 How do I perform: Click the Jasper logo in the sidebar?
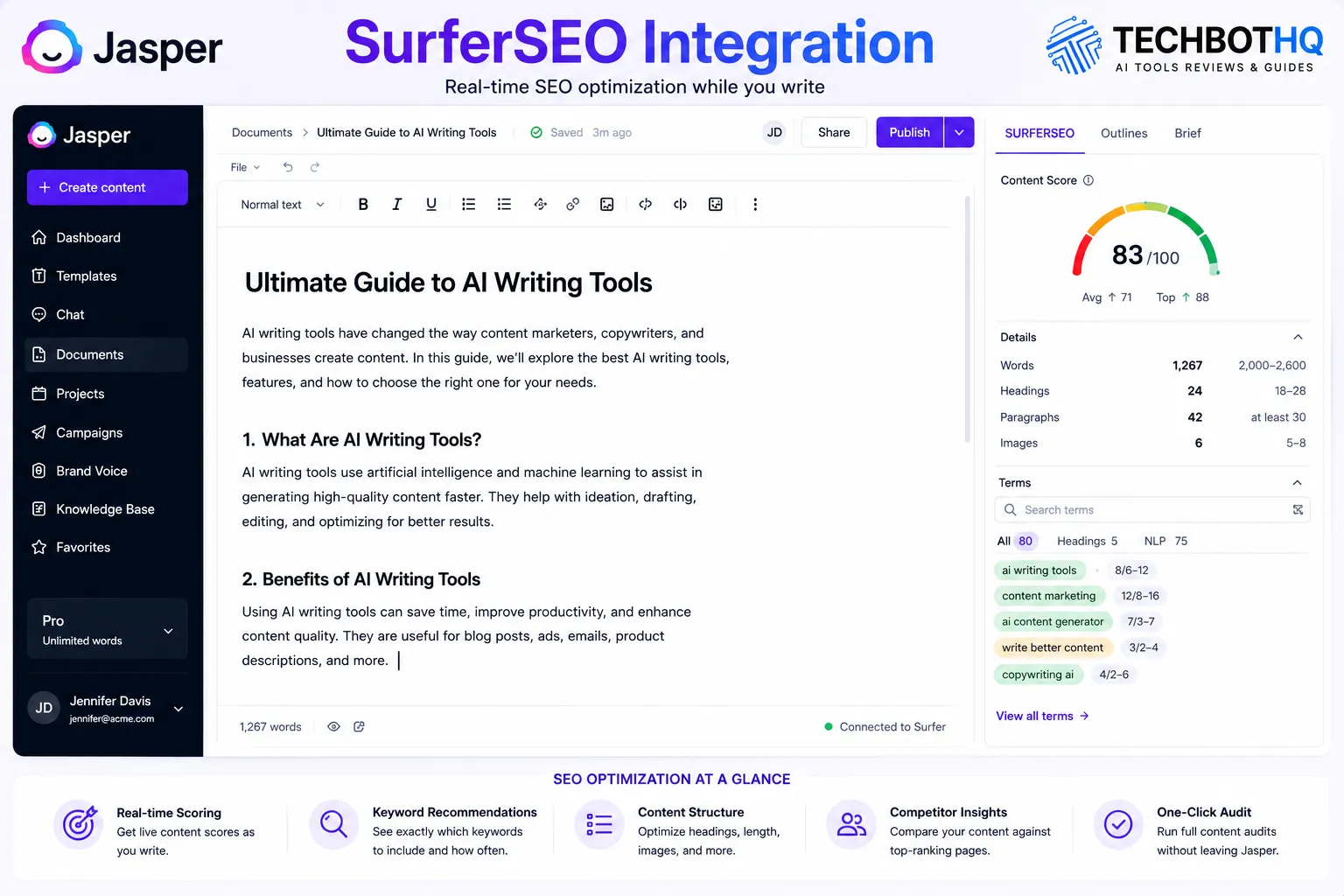point(79,135)
